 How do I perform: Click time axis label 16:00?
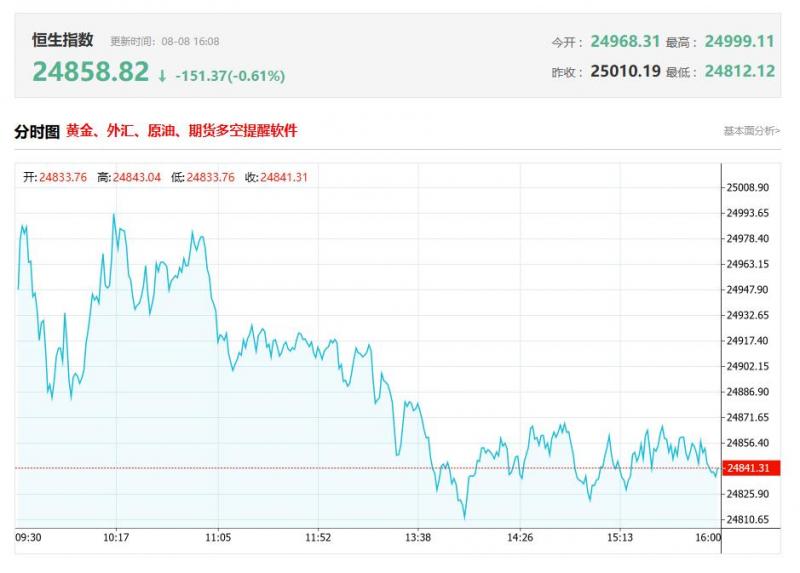(x=708, y=538)
